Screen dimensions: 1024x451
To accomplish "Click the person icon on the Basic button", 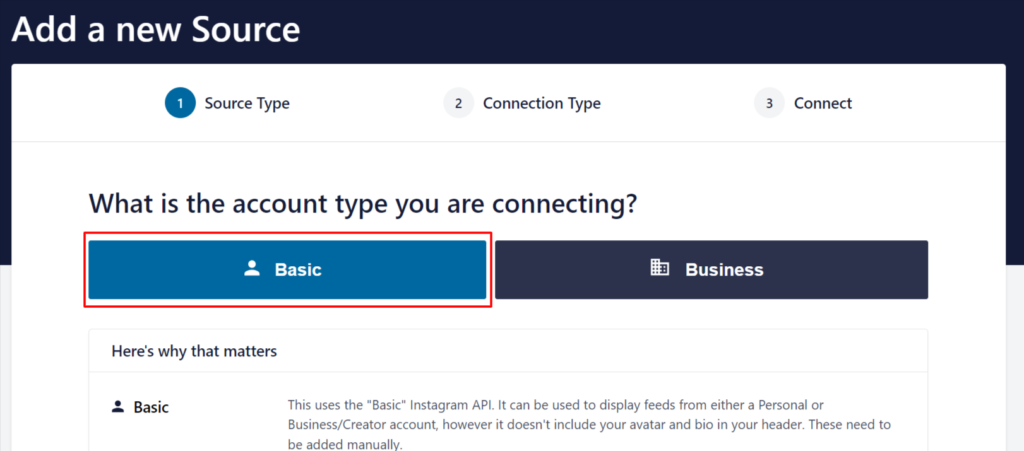I will 252,269.
